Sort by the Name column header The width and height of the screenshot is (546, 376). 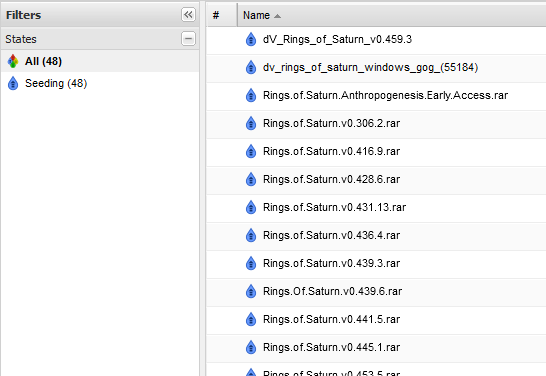tap(392, 15)
